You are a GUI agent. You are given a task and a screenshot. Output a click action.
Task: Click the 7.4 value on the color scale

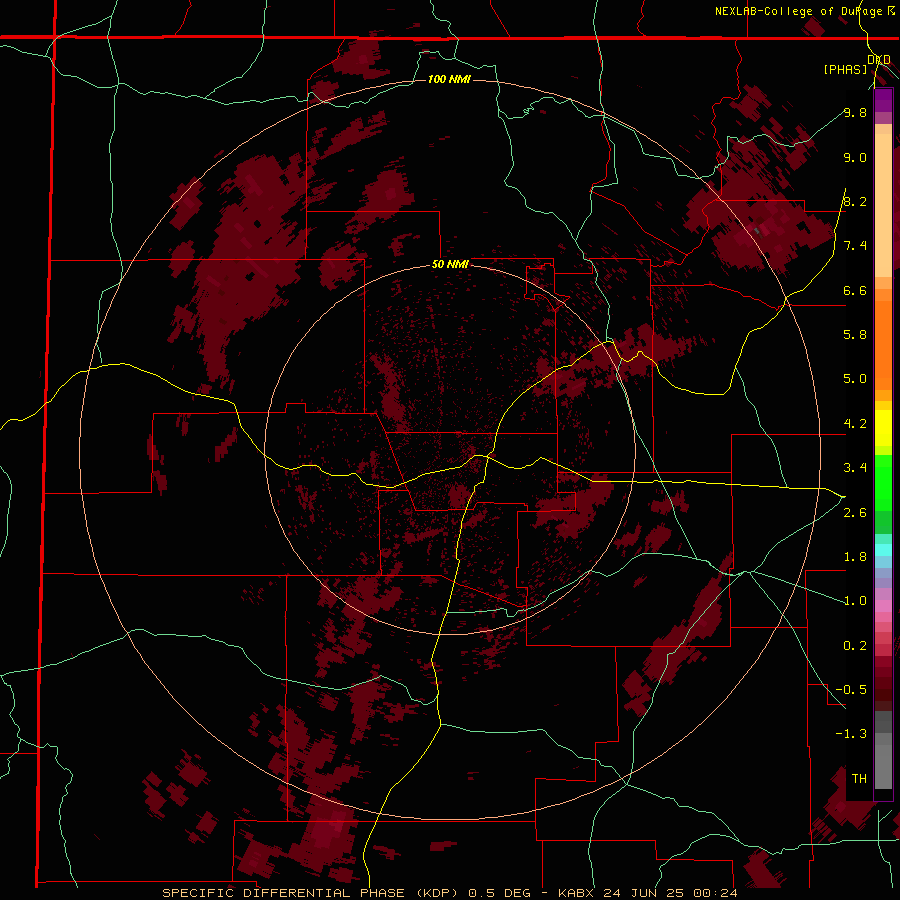(x=855, y=246)
